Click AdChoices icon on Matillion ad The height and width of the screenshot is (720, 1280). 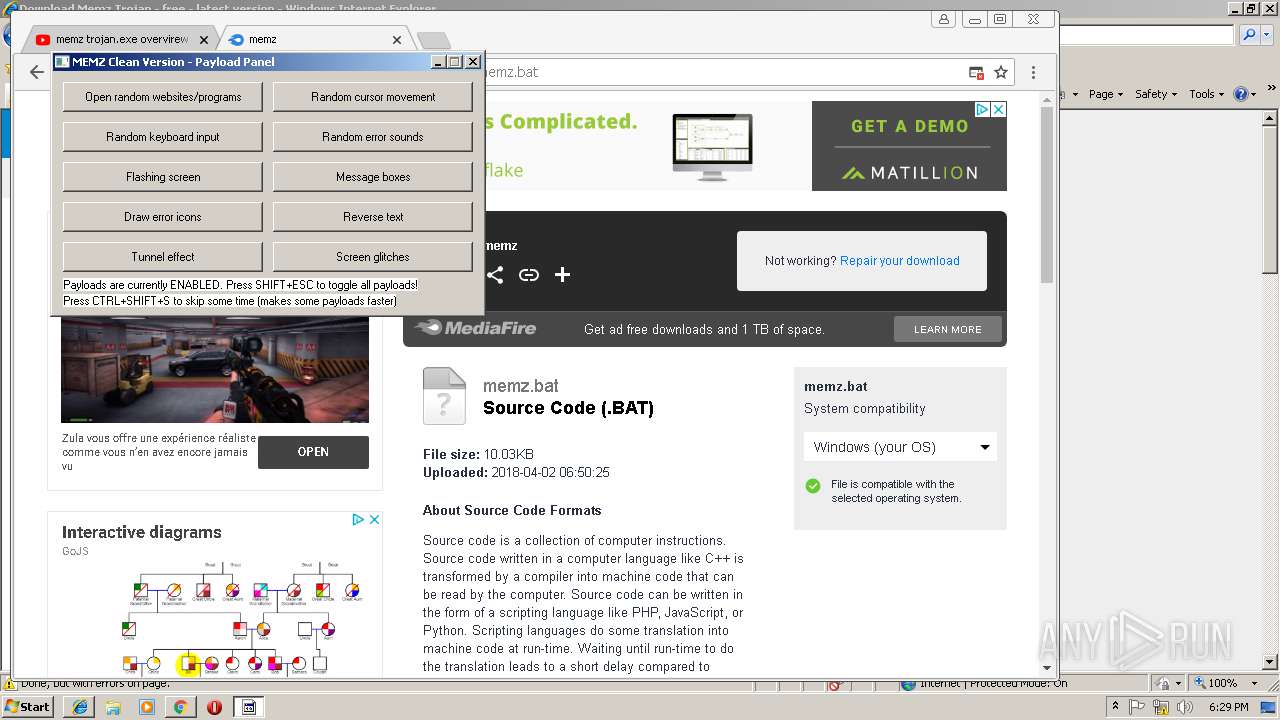[983, 110]
